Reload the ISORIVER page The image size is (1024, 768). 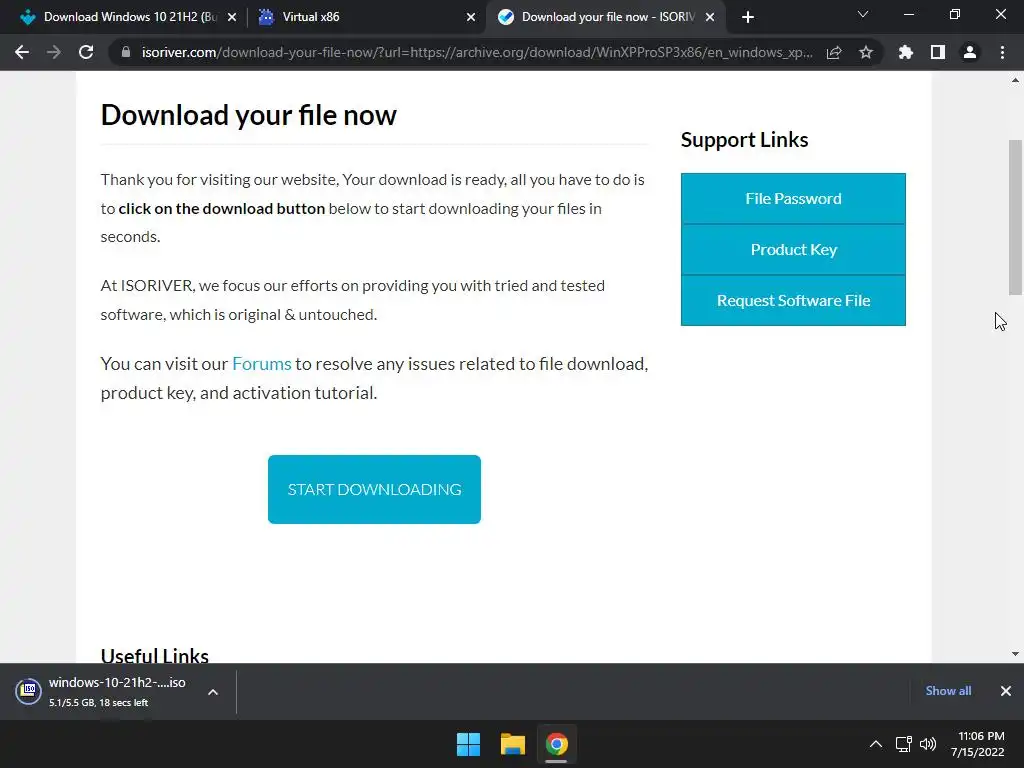coord(86,52)
